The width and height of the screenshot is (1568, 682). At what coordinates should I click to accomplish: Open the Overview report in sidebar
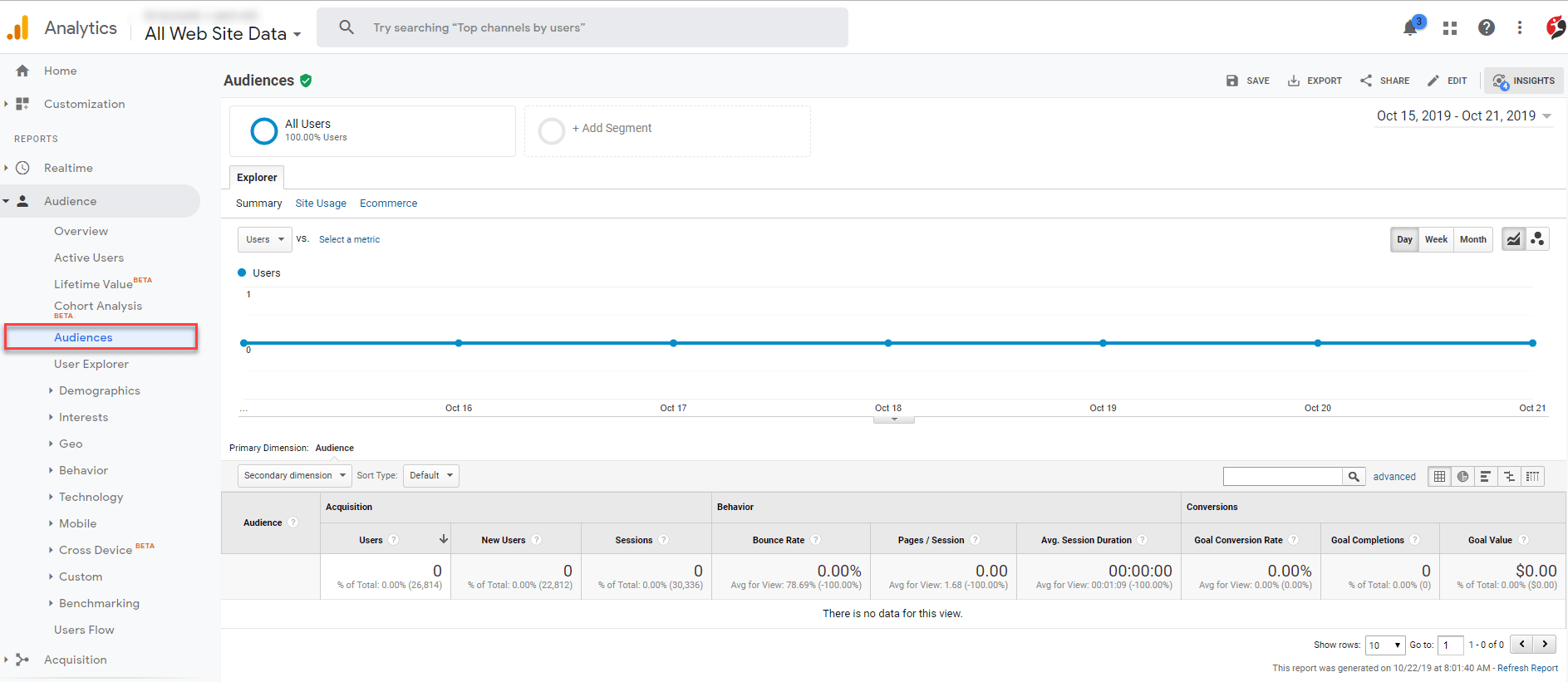pyautogui.click(x=81, y=231)
